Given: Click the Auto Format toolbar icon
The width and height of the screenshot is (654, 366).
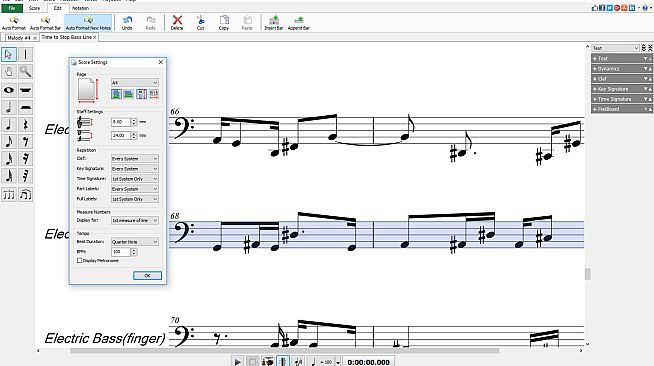Looking at the screenshot, I should (x=14, y=23).
